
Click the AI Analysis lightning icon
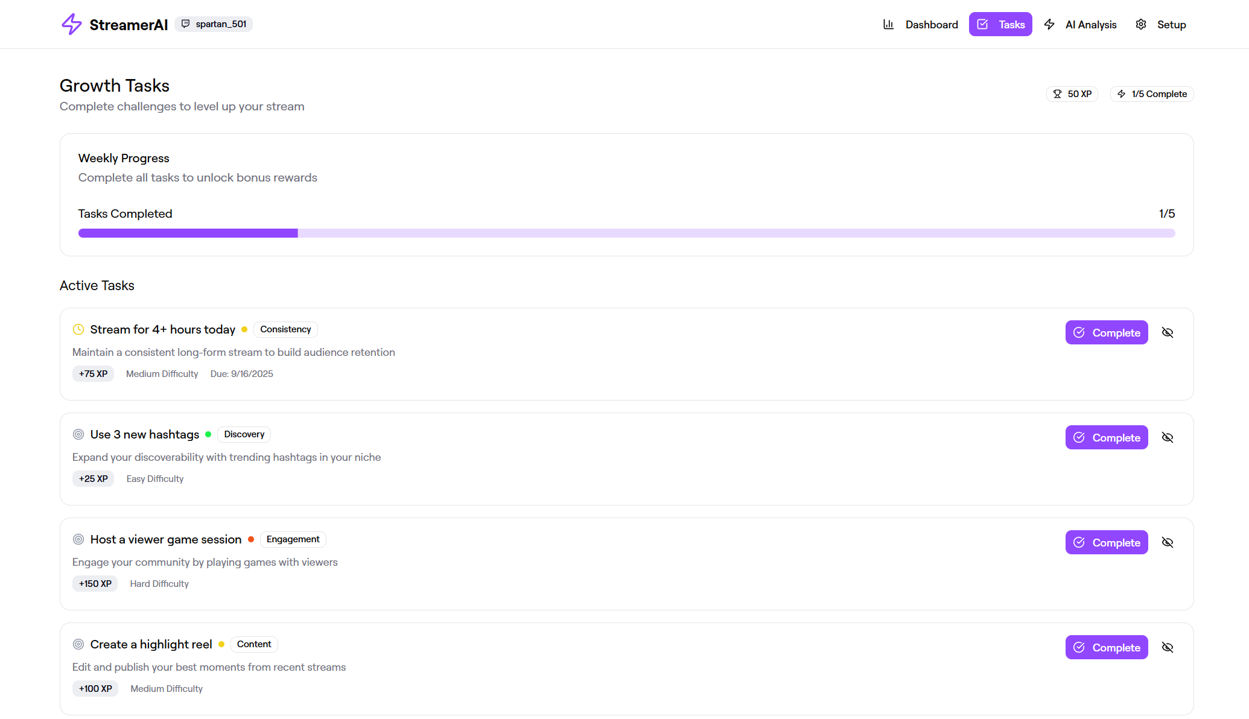[x=1049, y=24]
